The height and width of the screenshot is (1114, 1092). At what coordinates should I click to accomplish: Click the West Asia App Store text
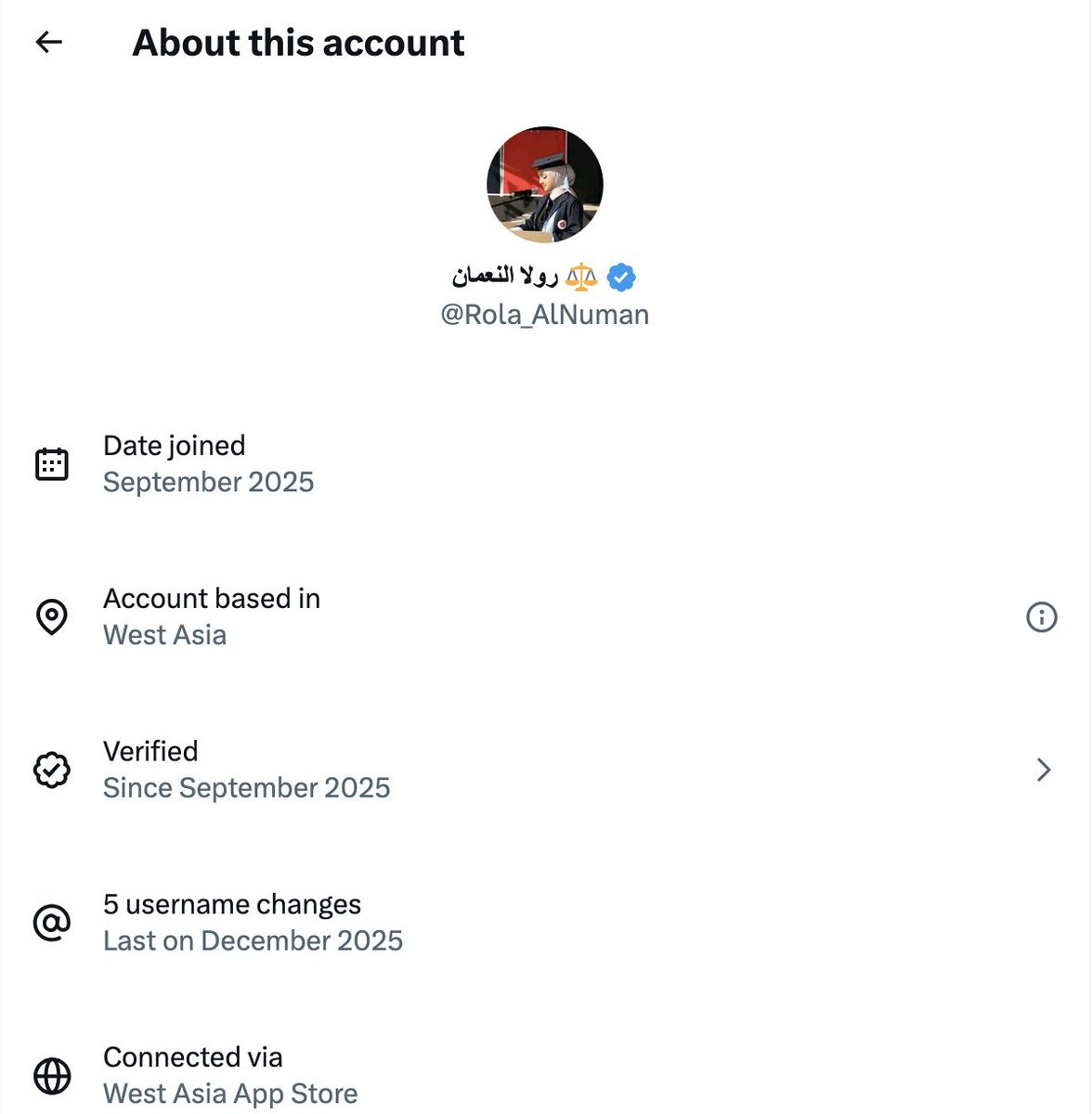230,1094
